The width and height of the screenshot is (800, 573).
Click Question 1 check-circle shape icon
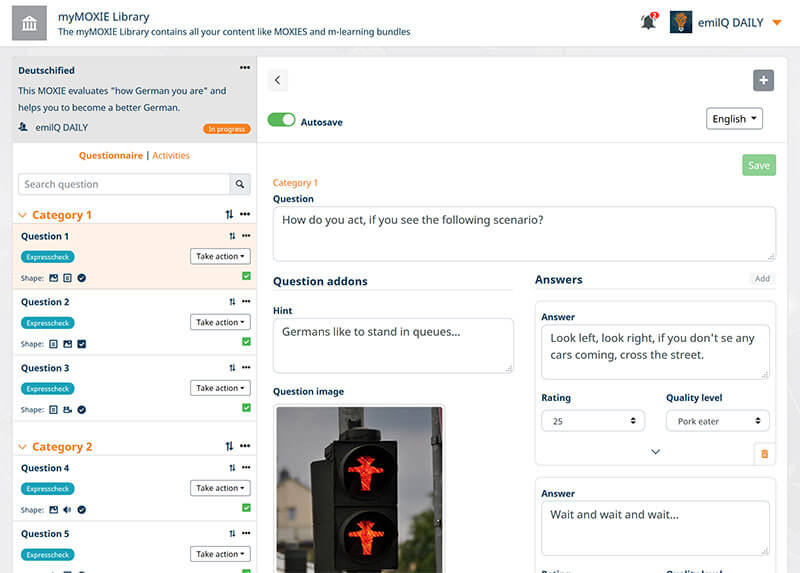(x=82, y=278)
